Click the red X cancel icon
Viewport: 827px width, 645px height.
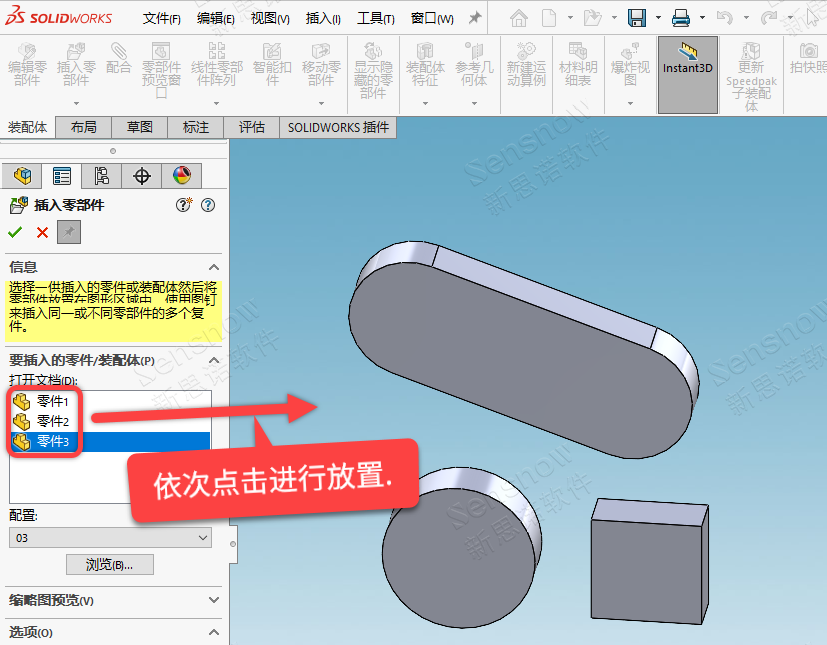[x=42, y=232]
